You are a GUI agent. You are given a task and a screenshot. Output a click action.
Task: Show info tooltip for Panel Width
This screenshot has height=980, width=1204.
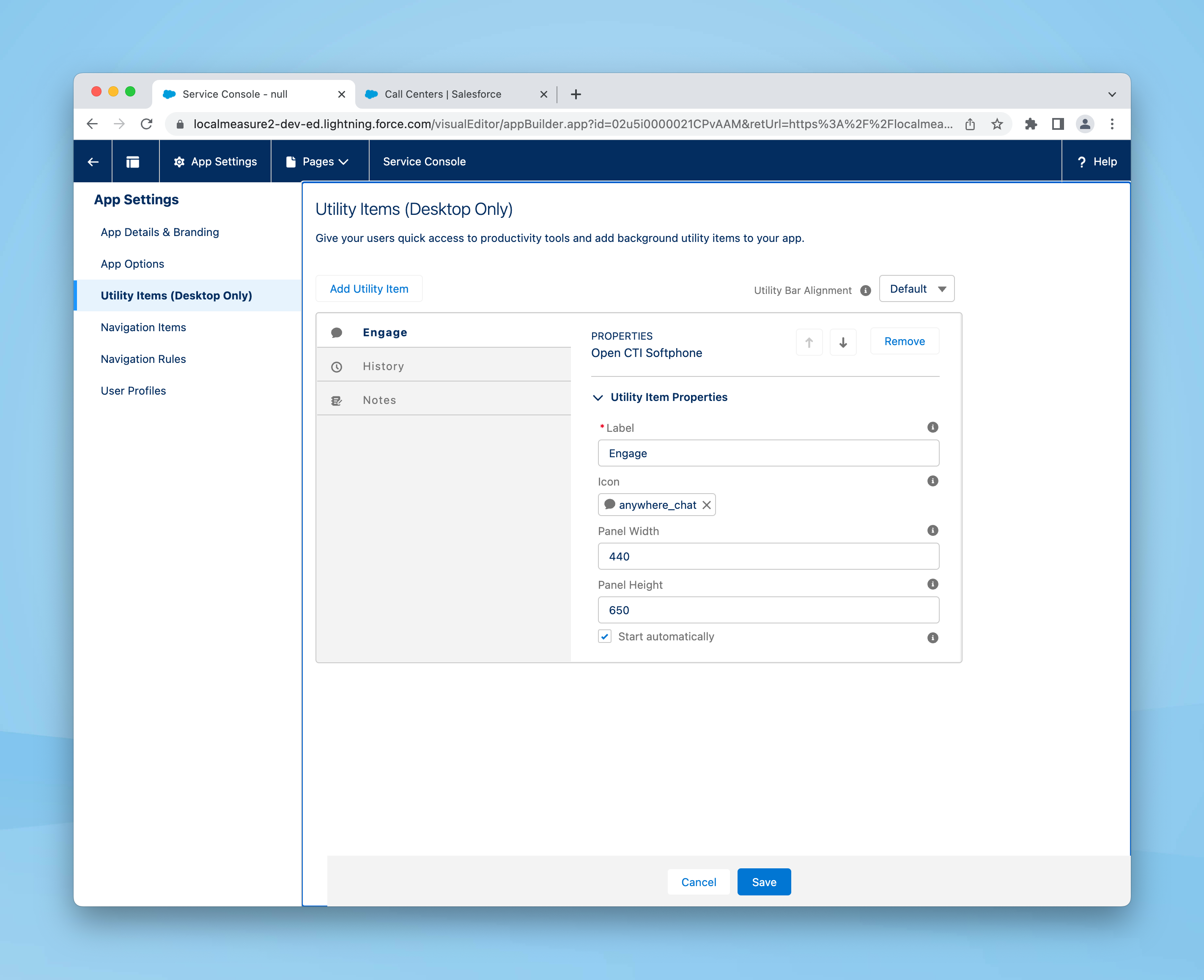(932, 531)
